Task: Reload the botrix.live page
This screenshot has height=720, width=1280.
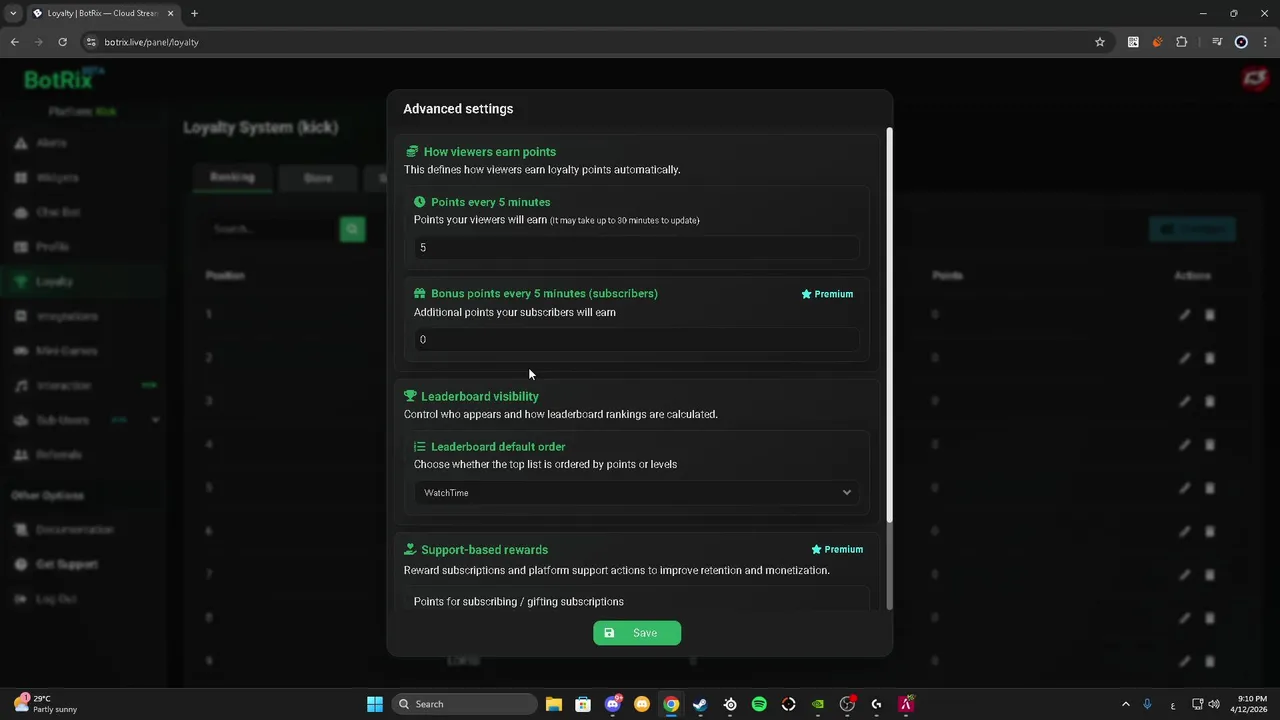Action: tap(62, 42)
